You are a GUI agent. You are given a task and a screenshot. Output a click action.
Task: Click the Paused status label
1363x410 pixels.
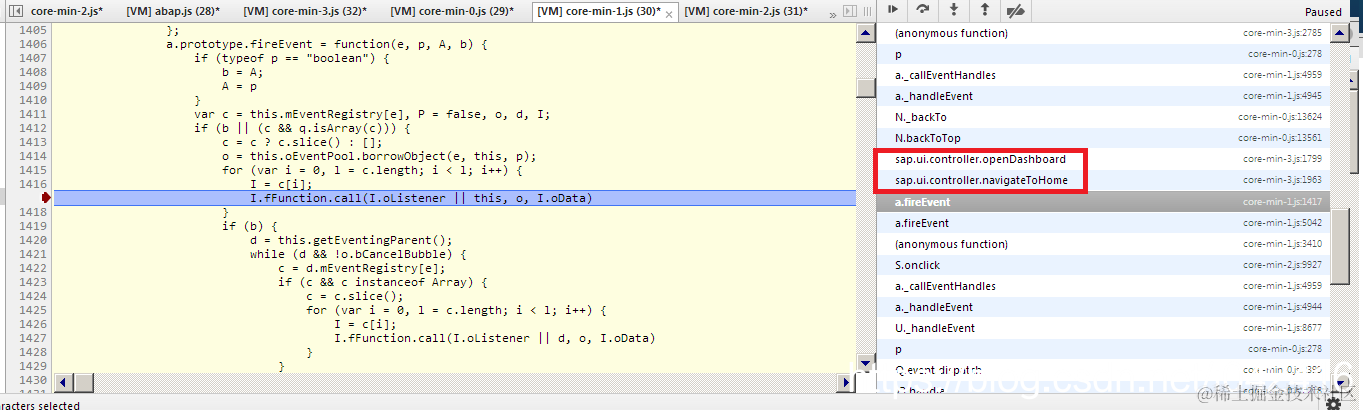1323,12
